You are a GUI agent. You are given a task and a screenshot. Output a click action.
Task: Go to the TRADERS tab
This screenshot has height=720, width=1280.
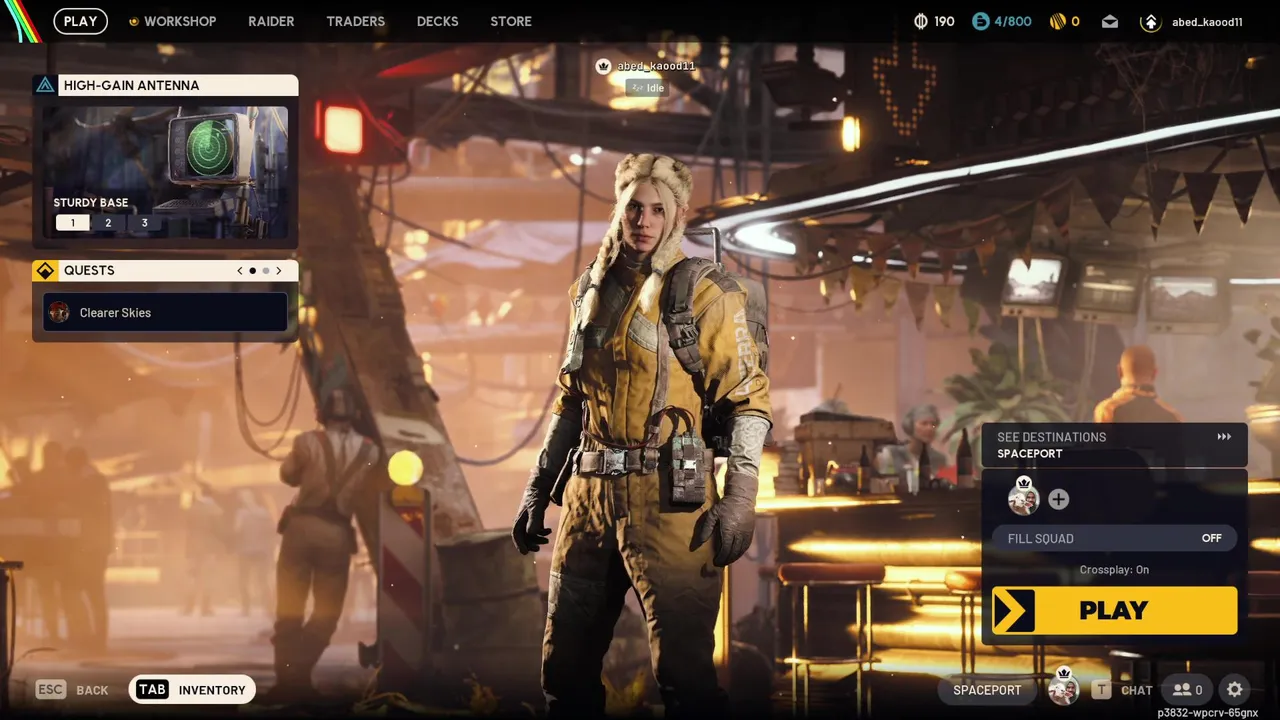pyautogui.click(x=355, y=21)
